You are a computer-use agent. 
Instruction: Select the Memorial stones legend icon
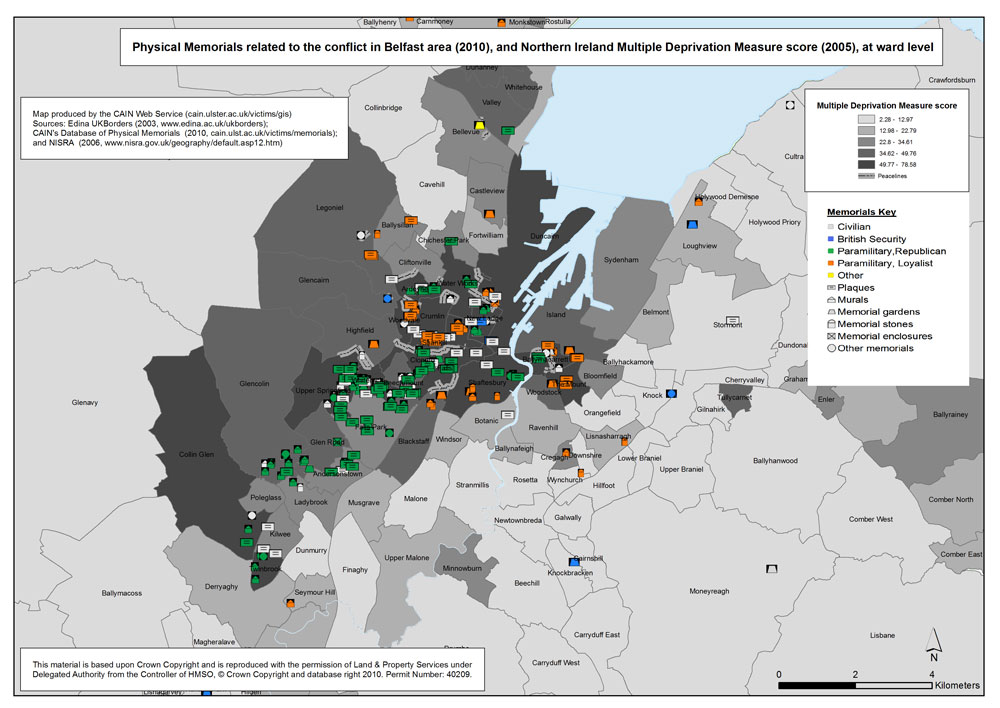coord(830,324)
